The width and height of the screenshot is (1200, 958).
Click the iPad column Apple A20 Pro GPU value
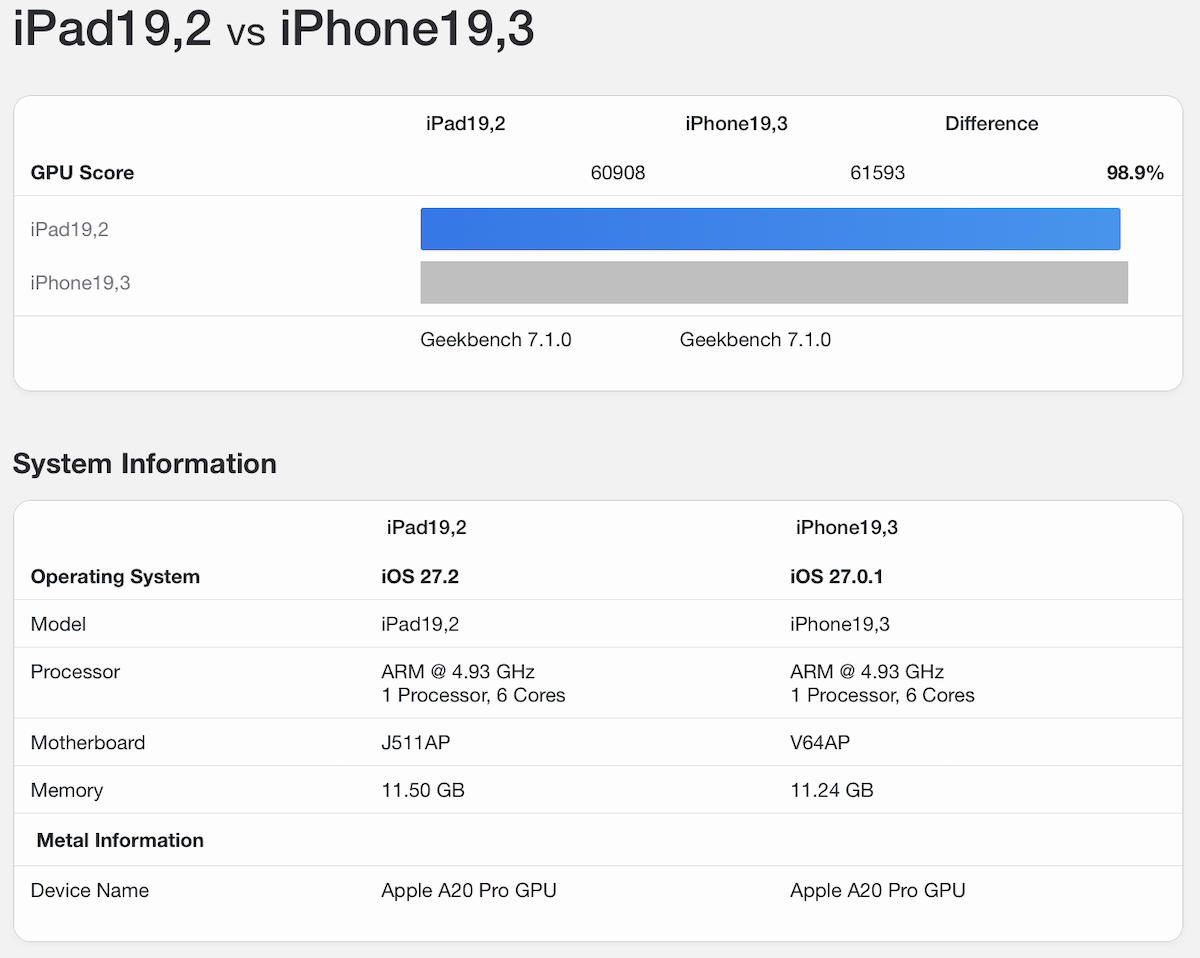(469, 891)
